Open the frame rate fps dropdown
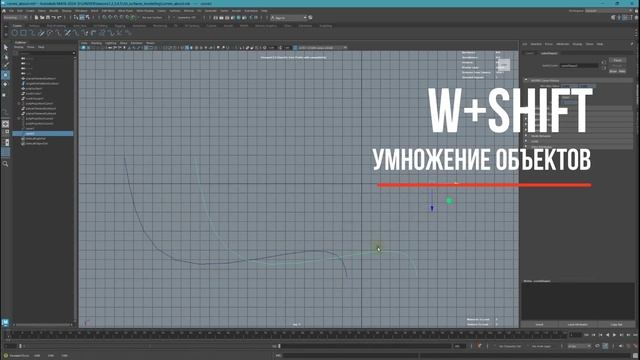The height and width of the screenshot is (360, 640). pyautogui.click(x=579, y=346)
